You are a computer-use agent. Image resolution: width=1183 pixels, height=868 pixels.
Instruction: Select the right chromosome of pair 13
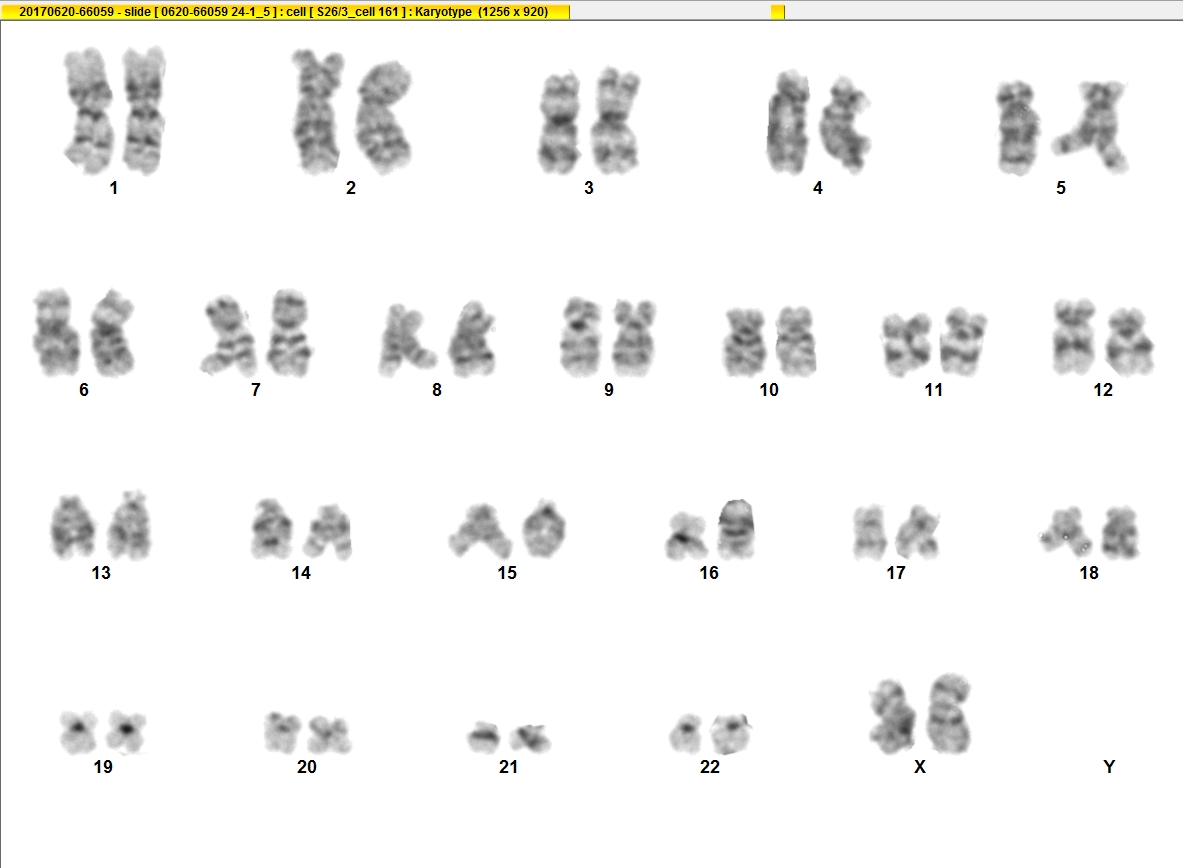coord(130,525)
